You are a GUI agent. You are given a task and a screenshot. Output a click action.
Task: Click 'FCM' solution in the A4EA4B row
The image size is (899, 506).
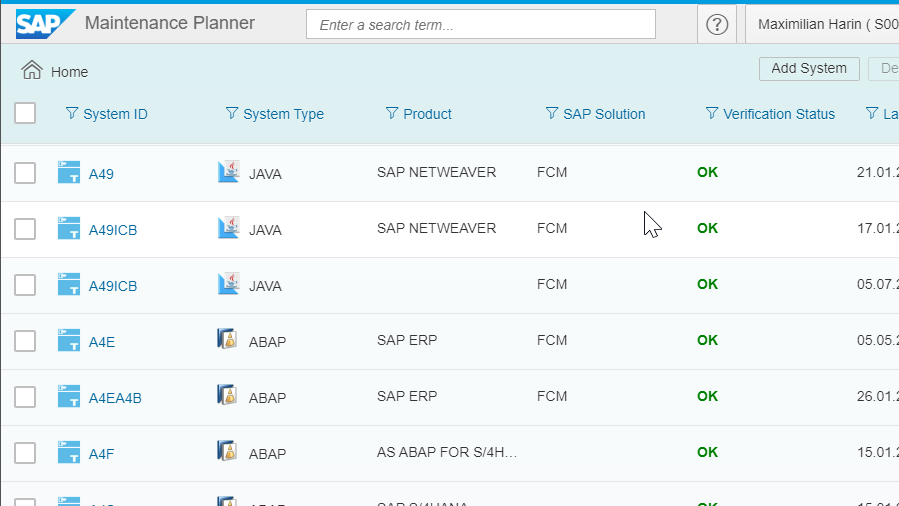click(x=552, y=397)
